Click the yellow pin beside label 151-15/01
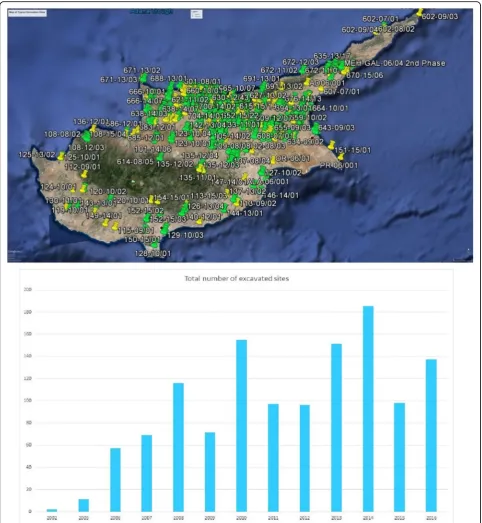 click(331, 145)
